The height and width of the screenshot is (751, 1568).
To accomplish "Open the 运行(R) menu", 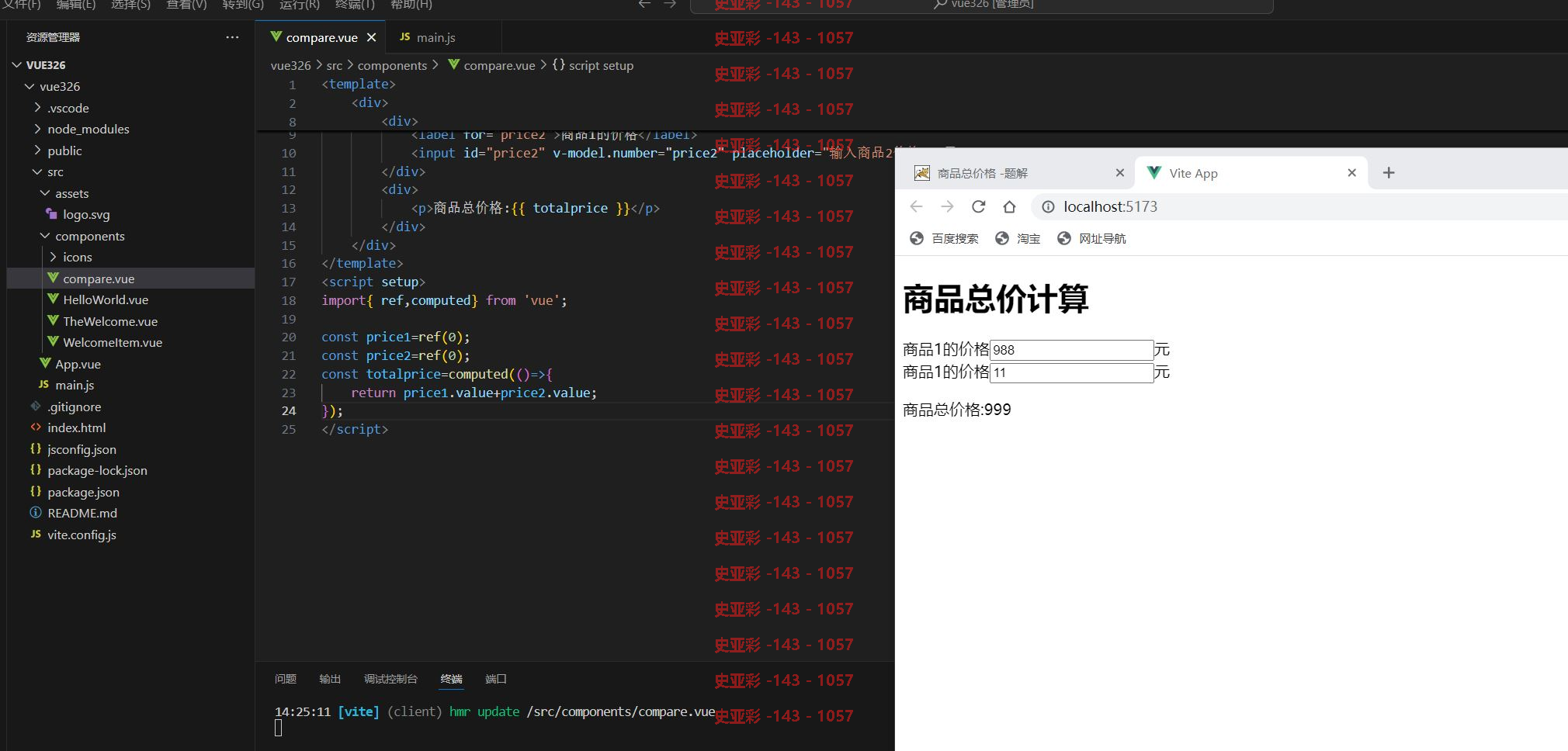I will (x=300, y=5).
